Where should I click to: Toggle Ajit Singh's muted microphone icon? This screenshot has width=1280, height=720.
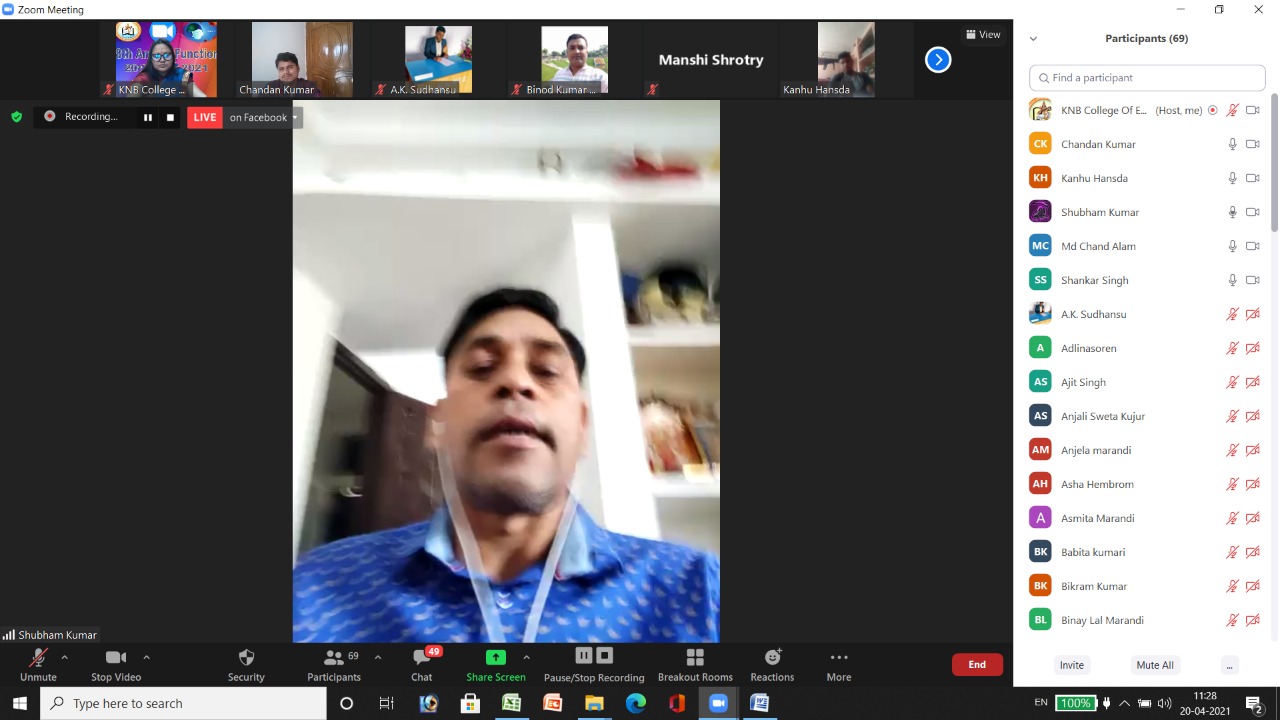coord(1233,382)
